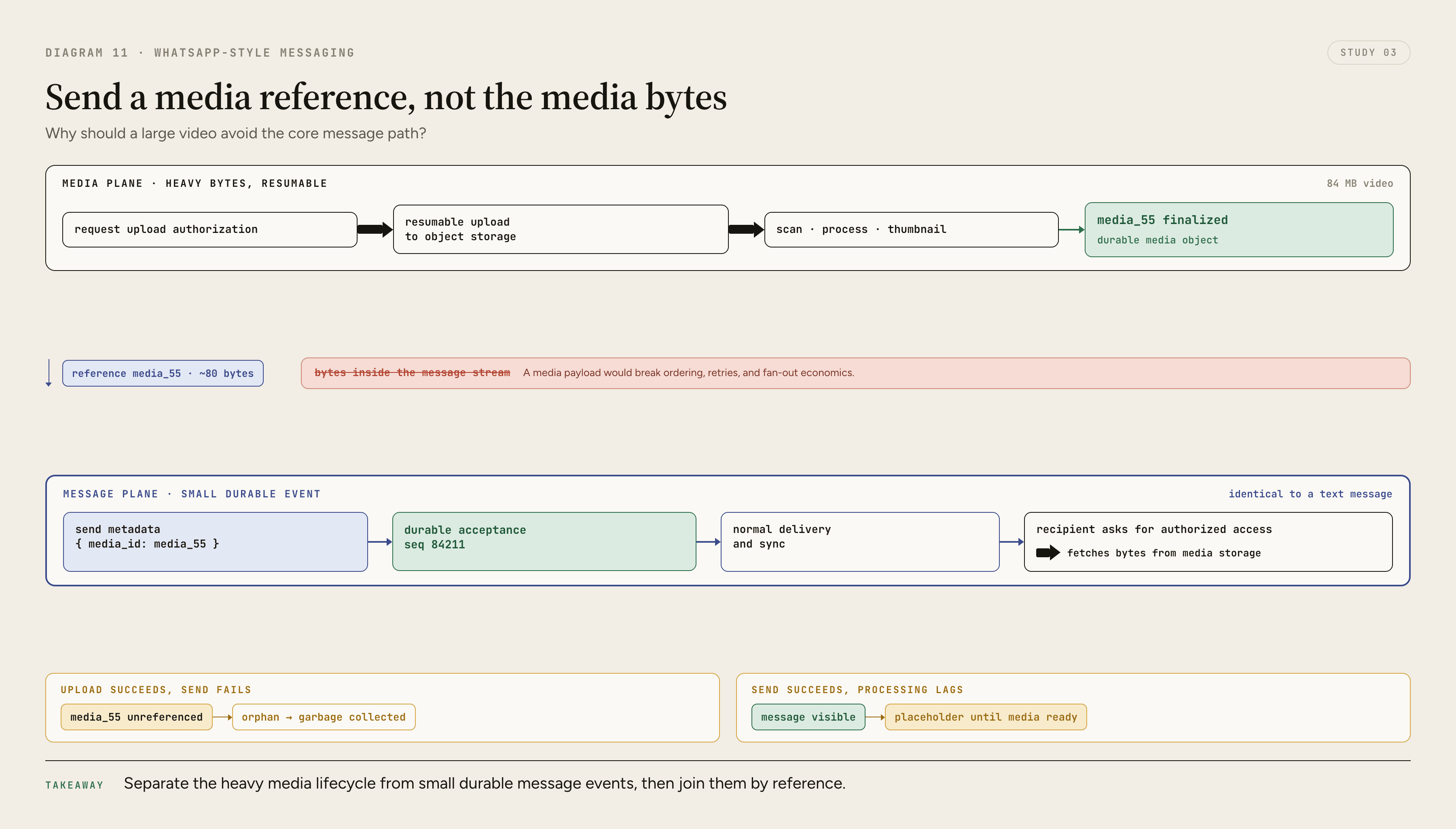Click the arrow between durable acceptance and normal delivery
The height and width of the screenshot is (829, 1456).
tap(708, 542)
